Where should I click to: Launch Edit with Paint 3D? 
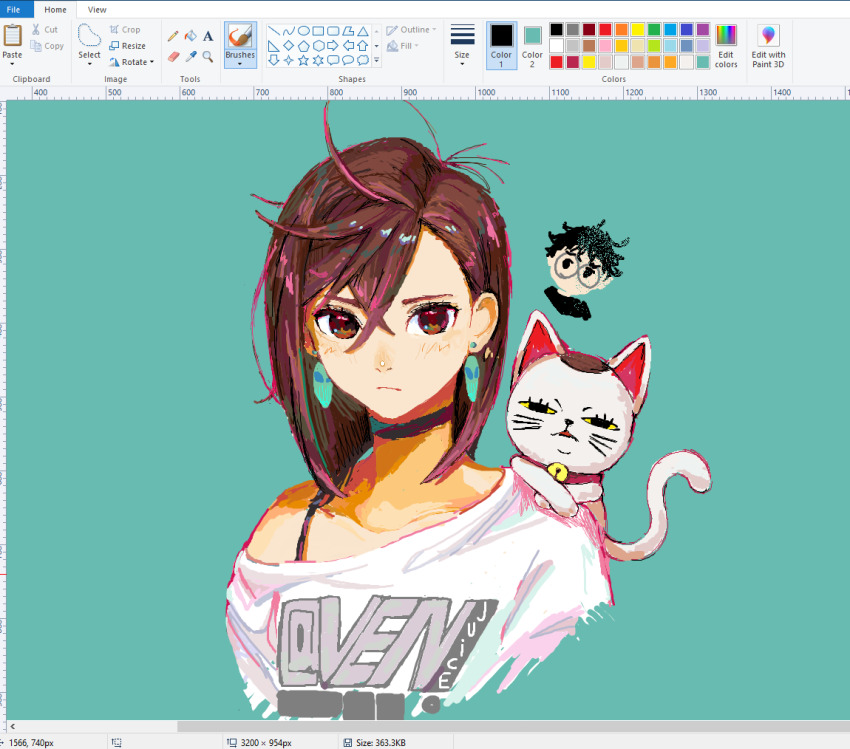click(x=767, y=45)
